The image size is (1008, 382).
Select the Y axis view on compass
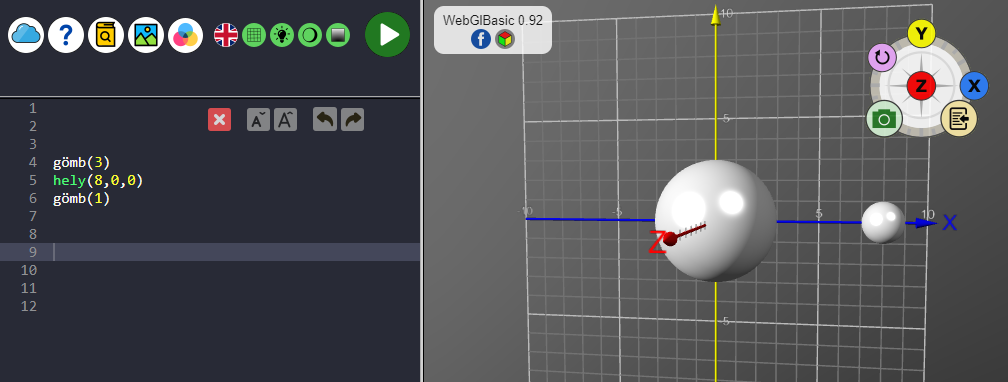pyautogui.click(x=921, y=34)
